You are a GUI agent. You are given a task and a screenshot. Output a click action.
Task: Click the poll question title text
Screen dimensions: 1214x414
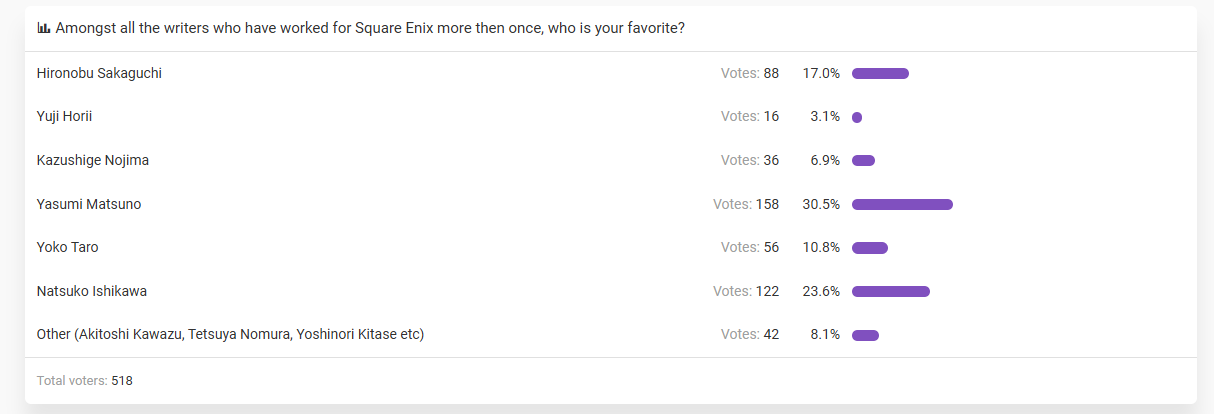370,28
